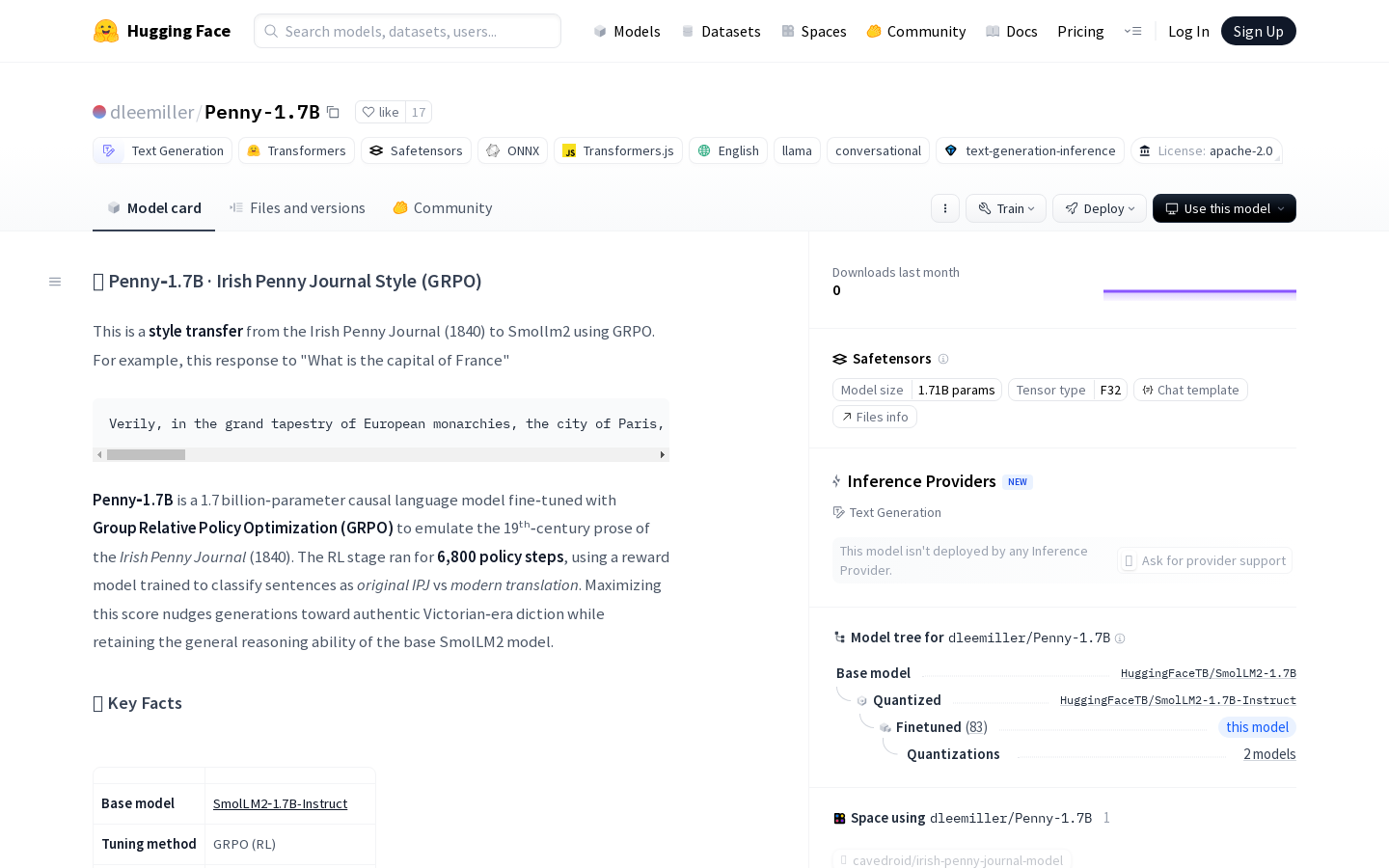
Task: Click NEW badge beside Inference Providers
Action: 1018,481
